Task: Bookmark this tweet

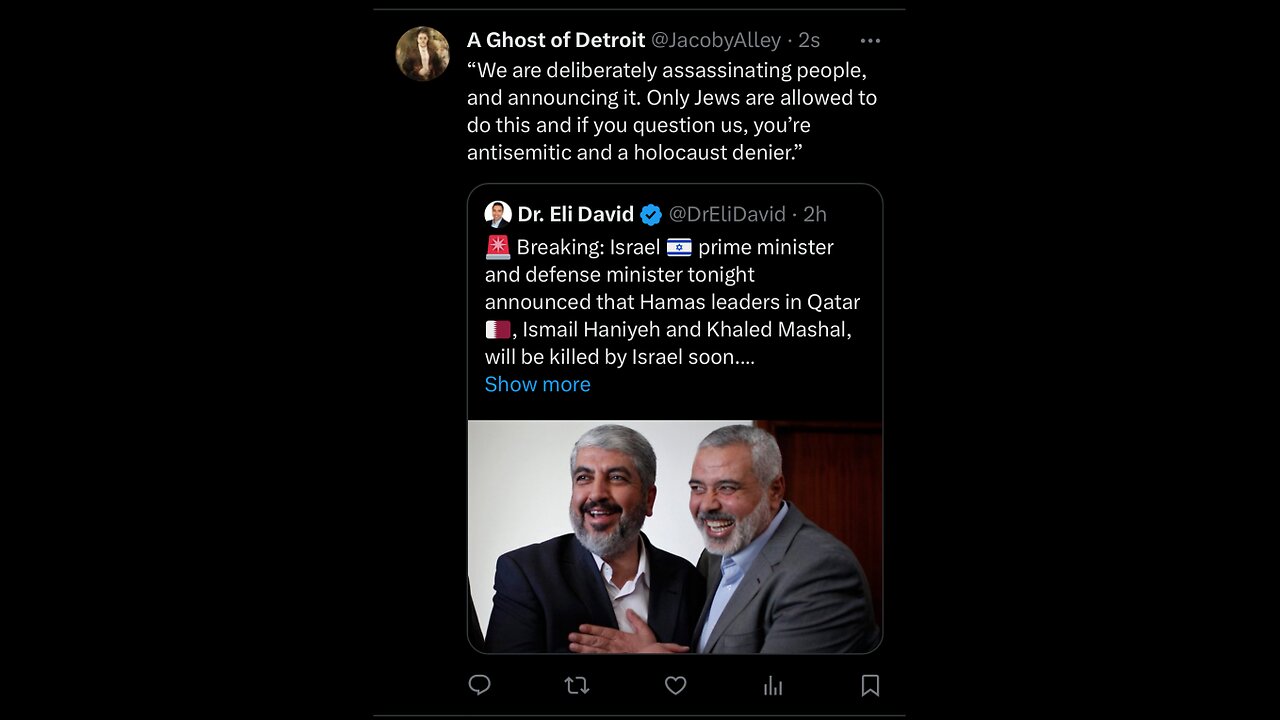Action: 870,685
